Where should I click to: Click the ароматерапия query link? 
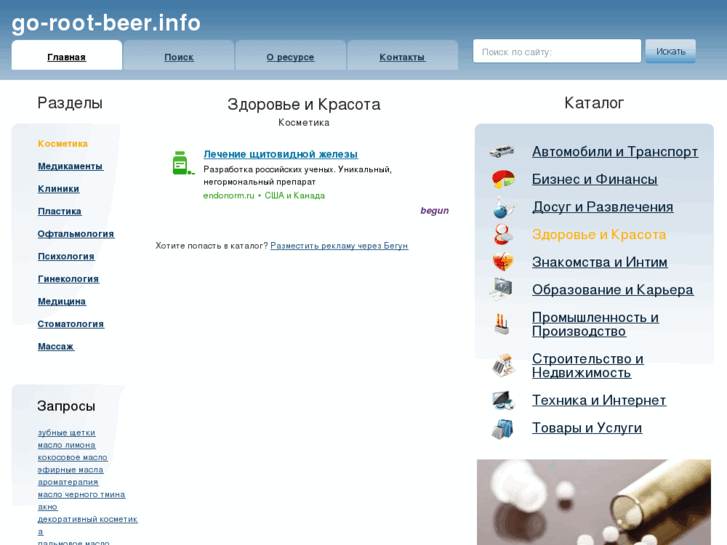68,482
